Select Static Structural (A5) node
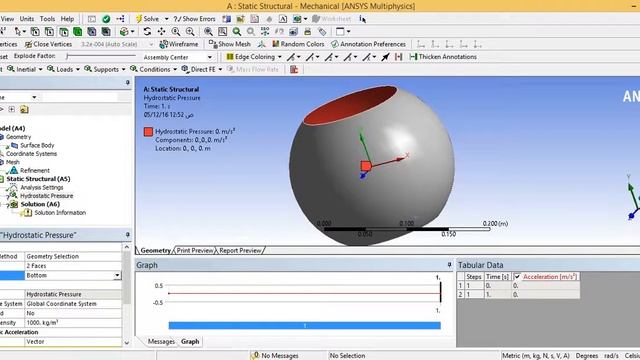This screenshot has width=640, height=360. point(38,179)
